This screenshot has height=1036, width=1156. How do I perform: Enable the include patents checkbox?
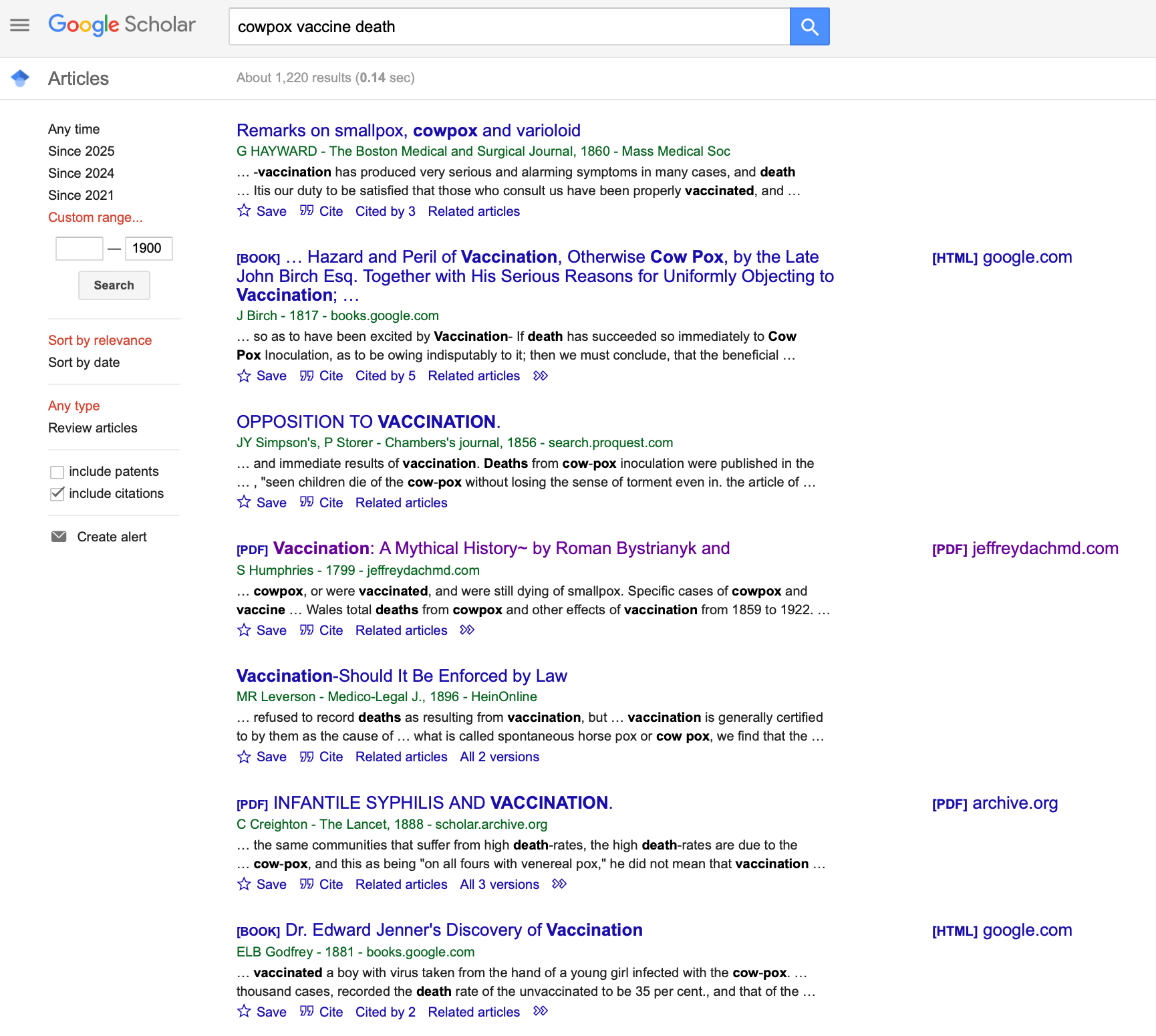pos(57,472)
